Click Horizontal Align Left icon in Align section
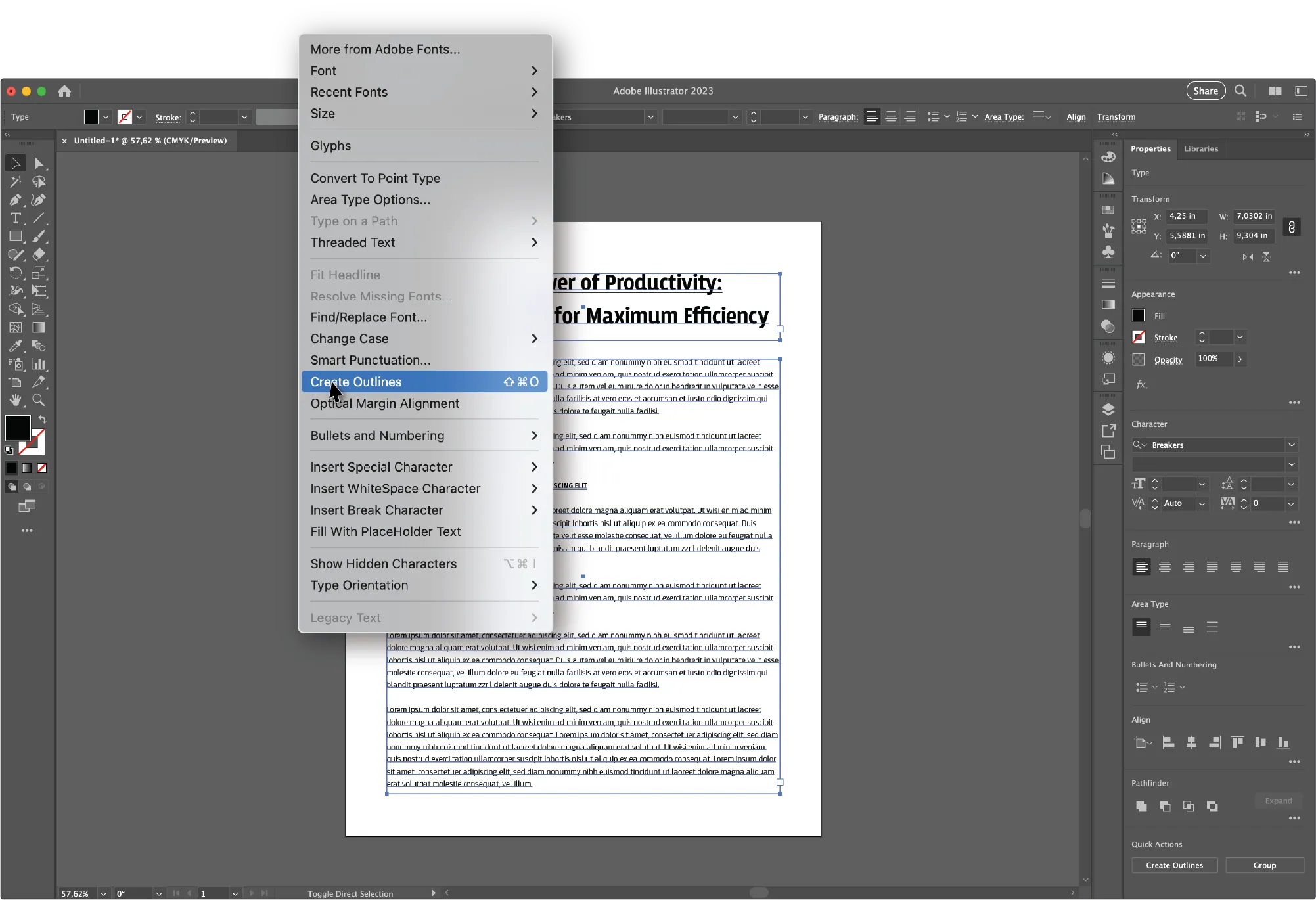The image size is (1316, 900). click(x=1168, y=742)
